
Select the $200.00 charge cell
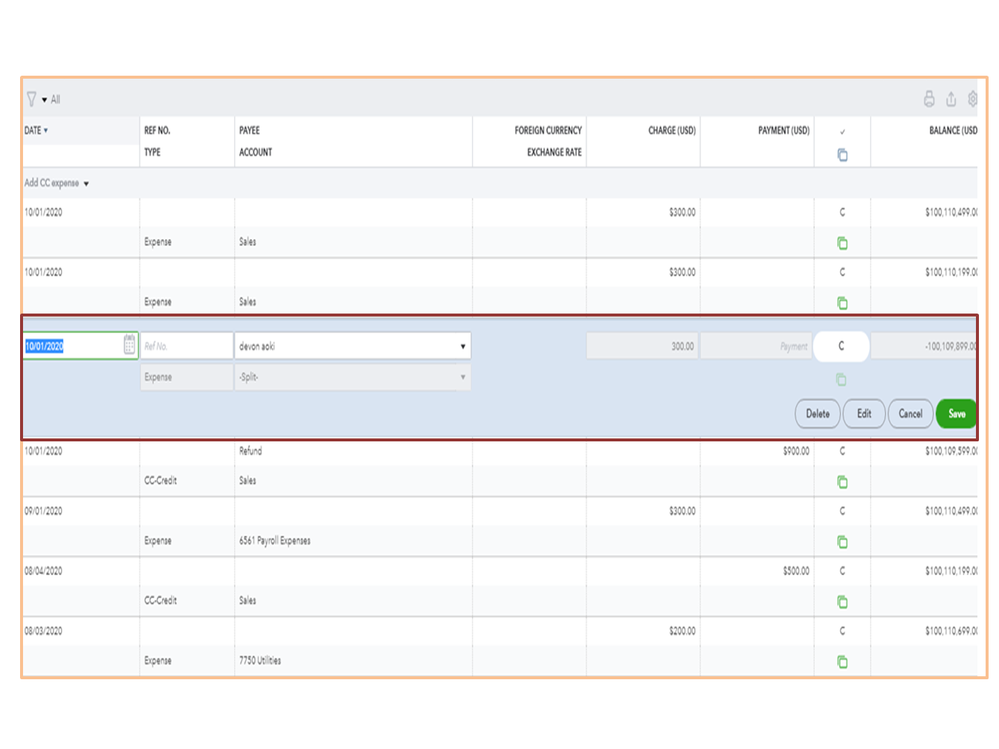click(x=682, y=631)
